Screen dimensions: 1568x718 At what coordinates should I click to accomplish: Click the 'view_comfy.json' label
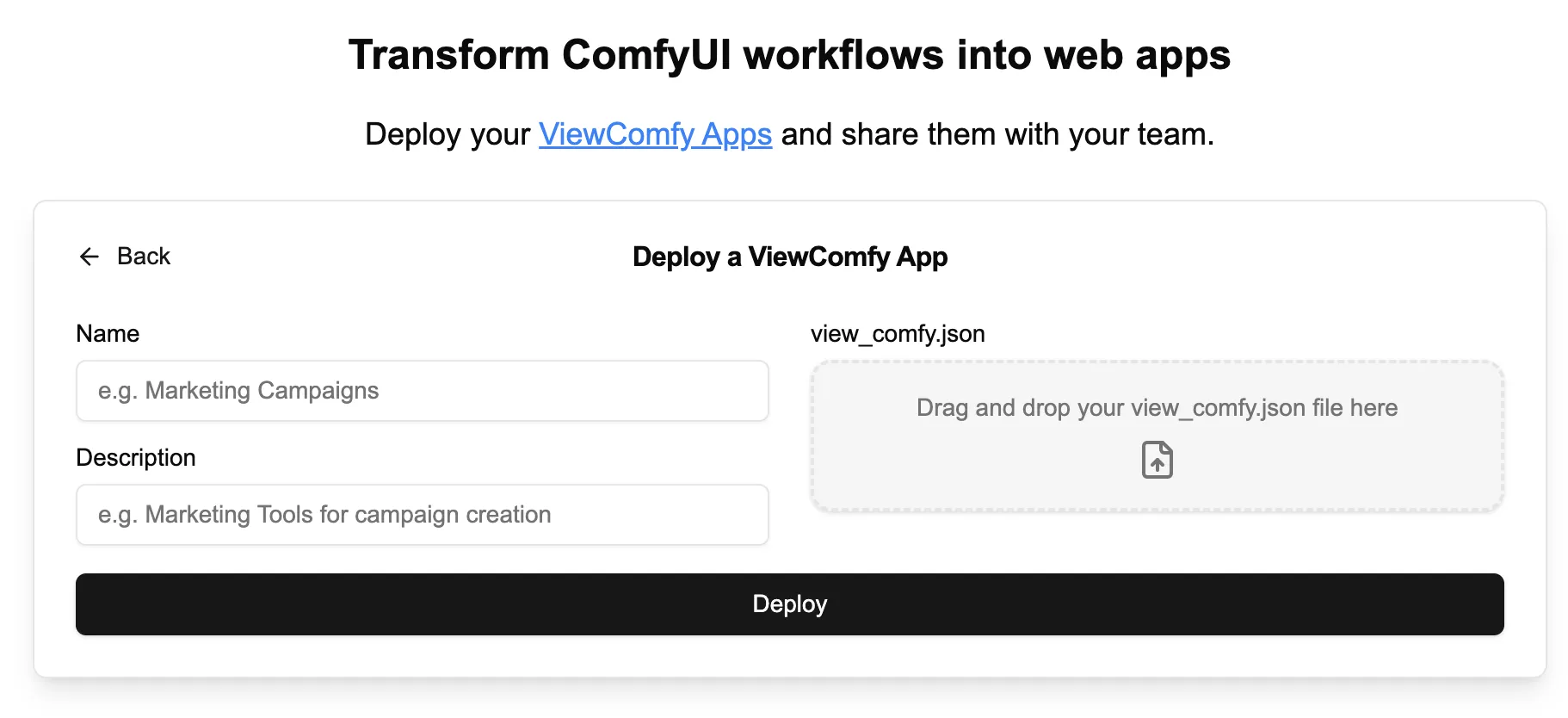(898, 334)
